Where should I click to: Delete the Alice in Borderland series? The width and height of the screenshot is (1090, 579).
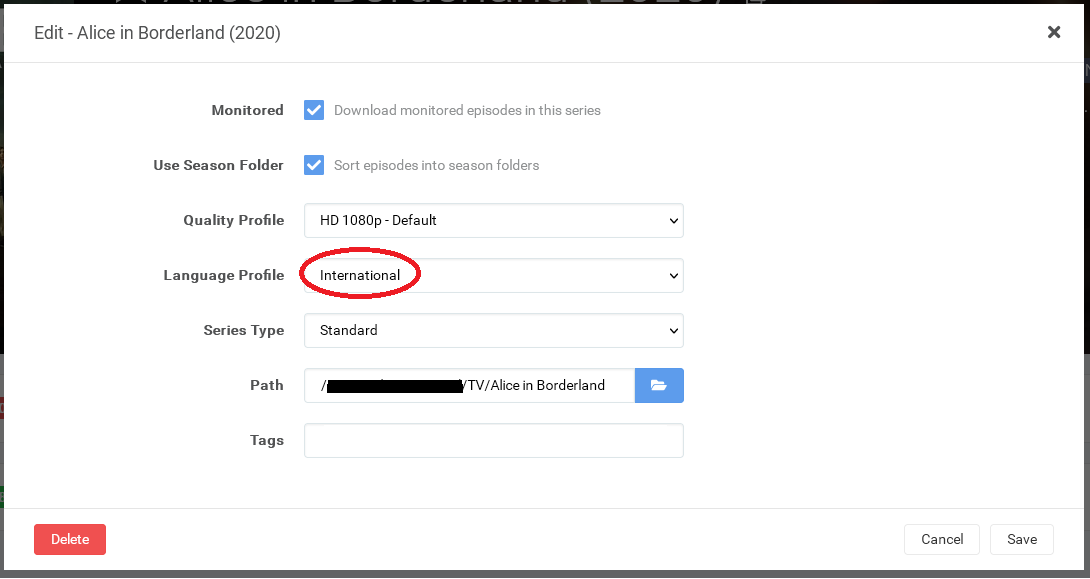[x=69, y=539]
